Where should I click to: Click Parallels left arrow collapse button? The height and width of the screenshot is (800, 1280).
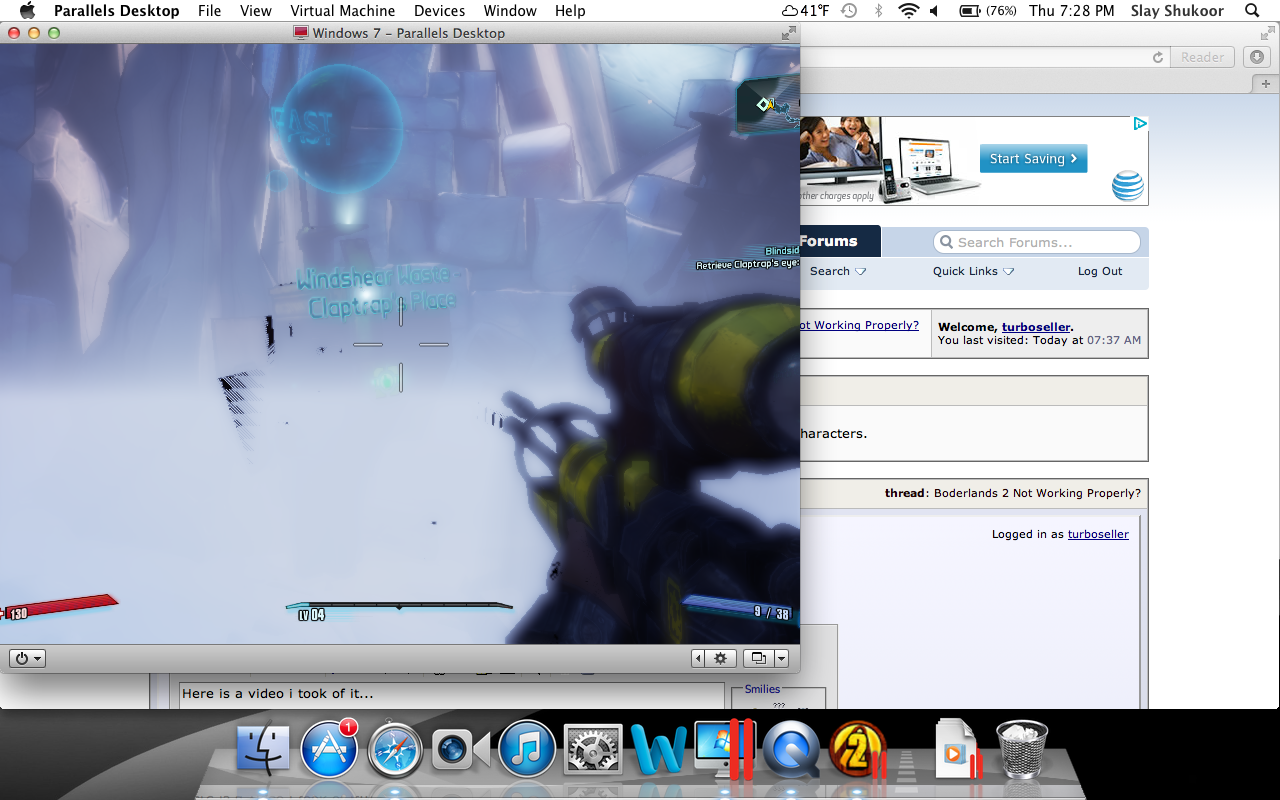[698, 658]
